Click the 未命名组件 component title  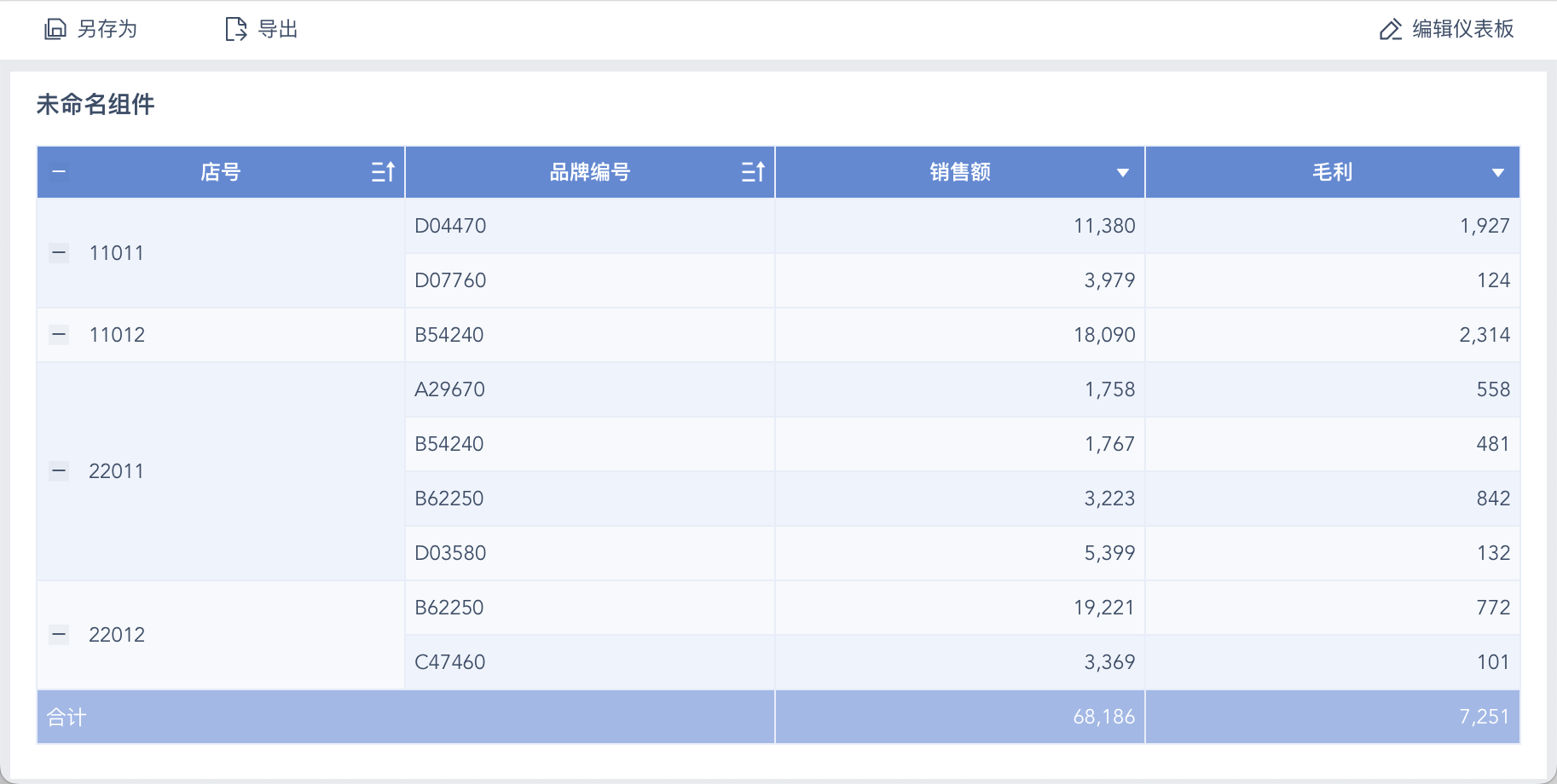[96, 105]
